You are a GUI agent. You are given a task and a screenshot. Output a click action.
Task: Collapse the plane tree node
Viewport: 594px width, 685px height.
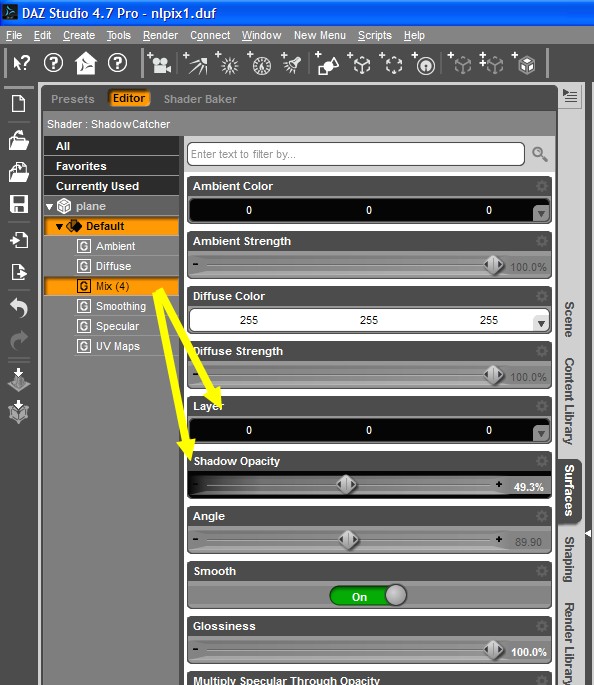(49, 207)
